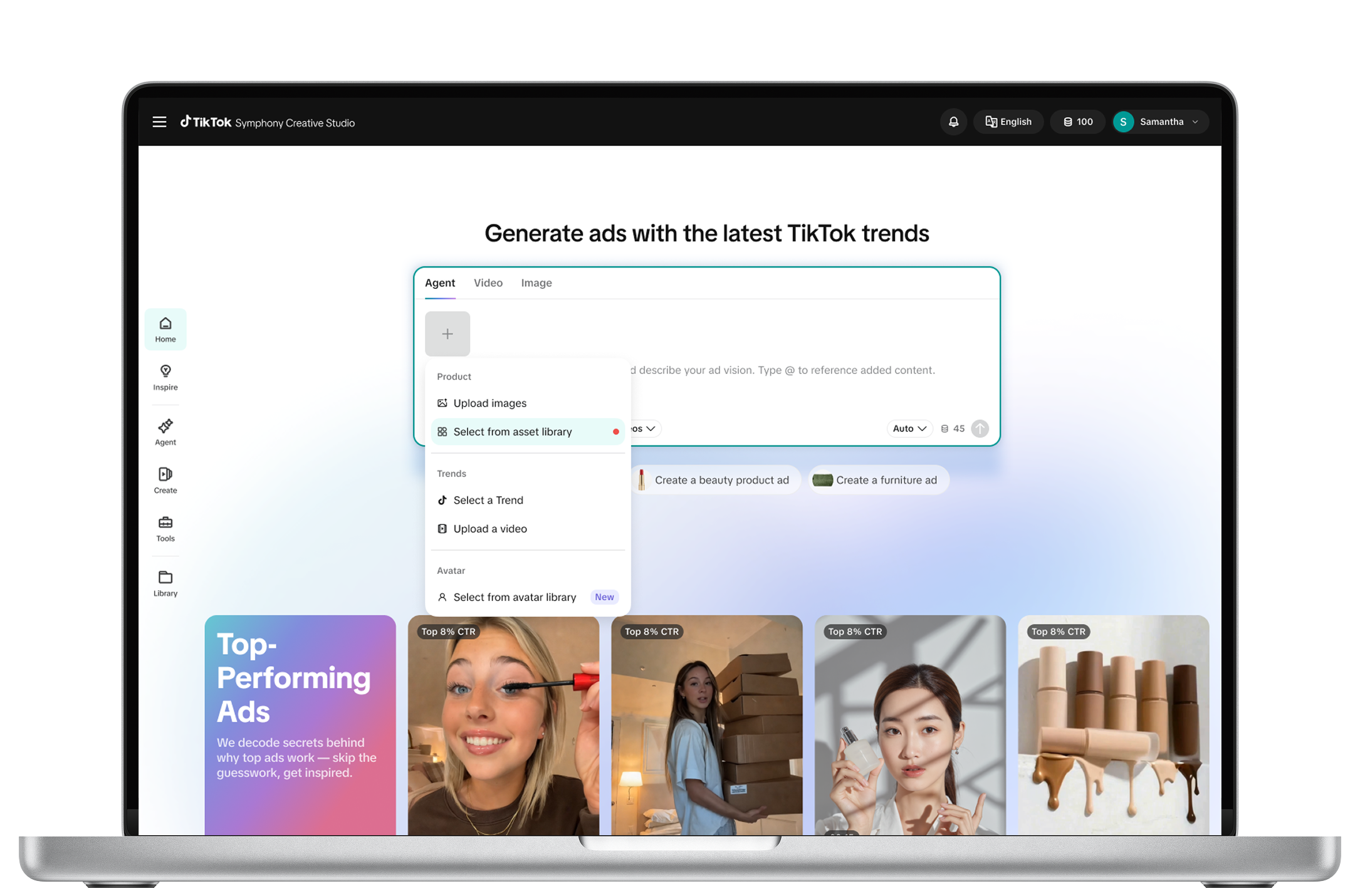This screenshot has width=1360, height=896.
Task: Open Library in the sidebar
Action: [x=165, y=583]
